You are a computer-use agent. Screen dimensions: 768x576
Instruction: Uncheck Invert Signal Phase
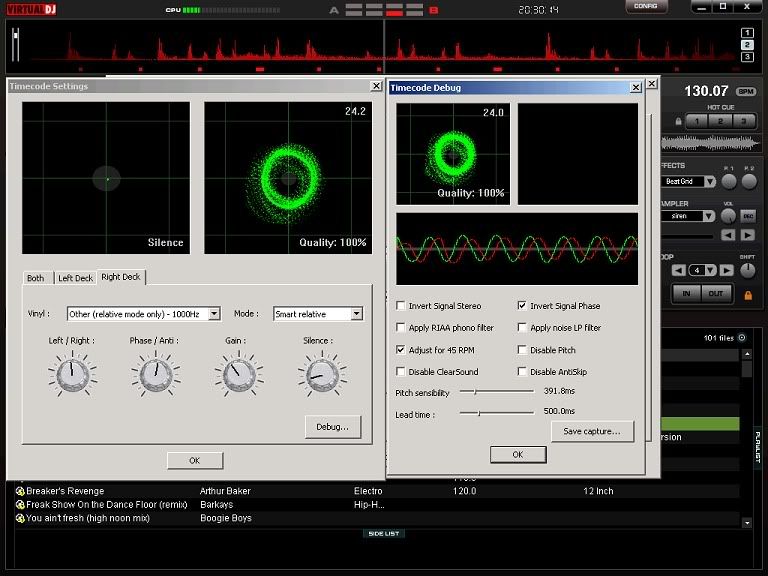click(522, 306)
